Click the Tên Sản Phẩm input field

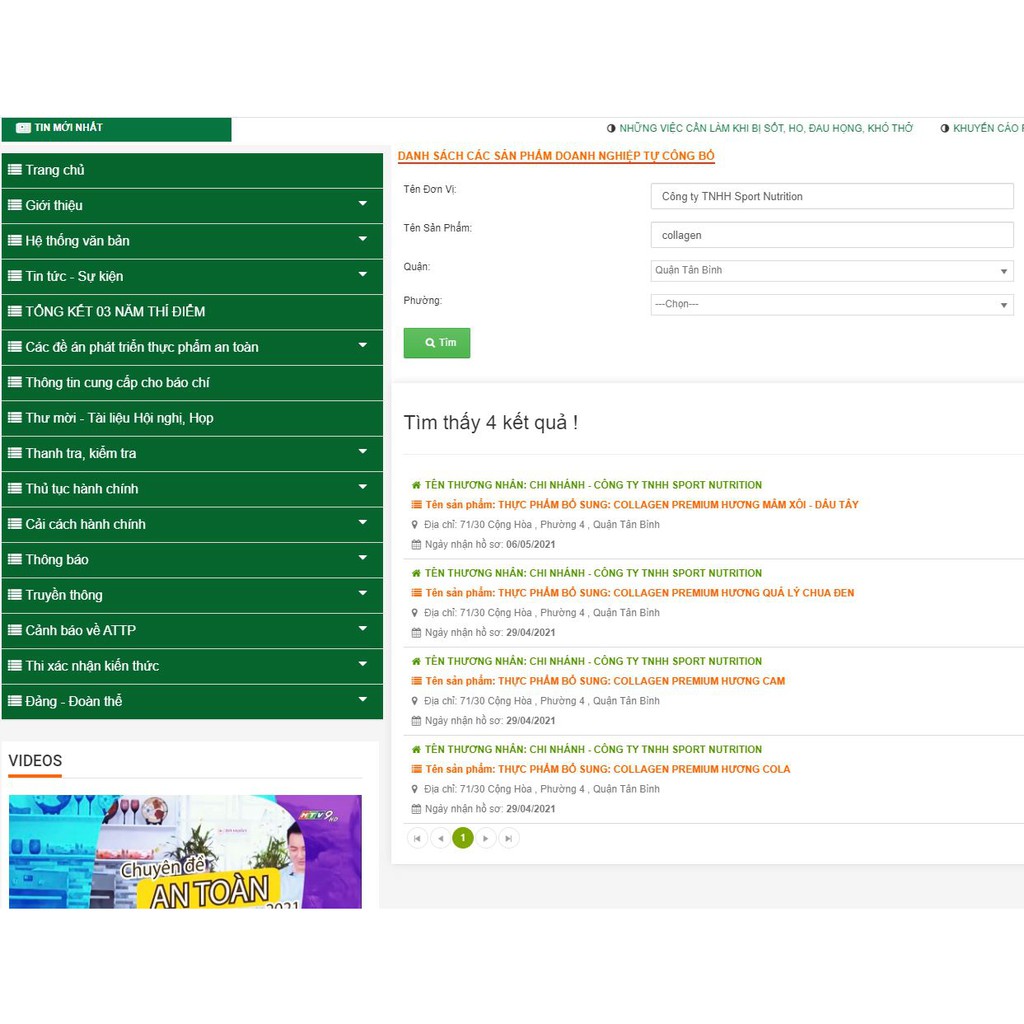coord(831,235)
